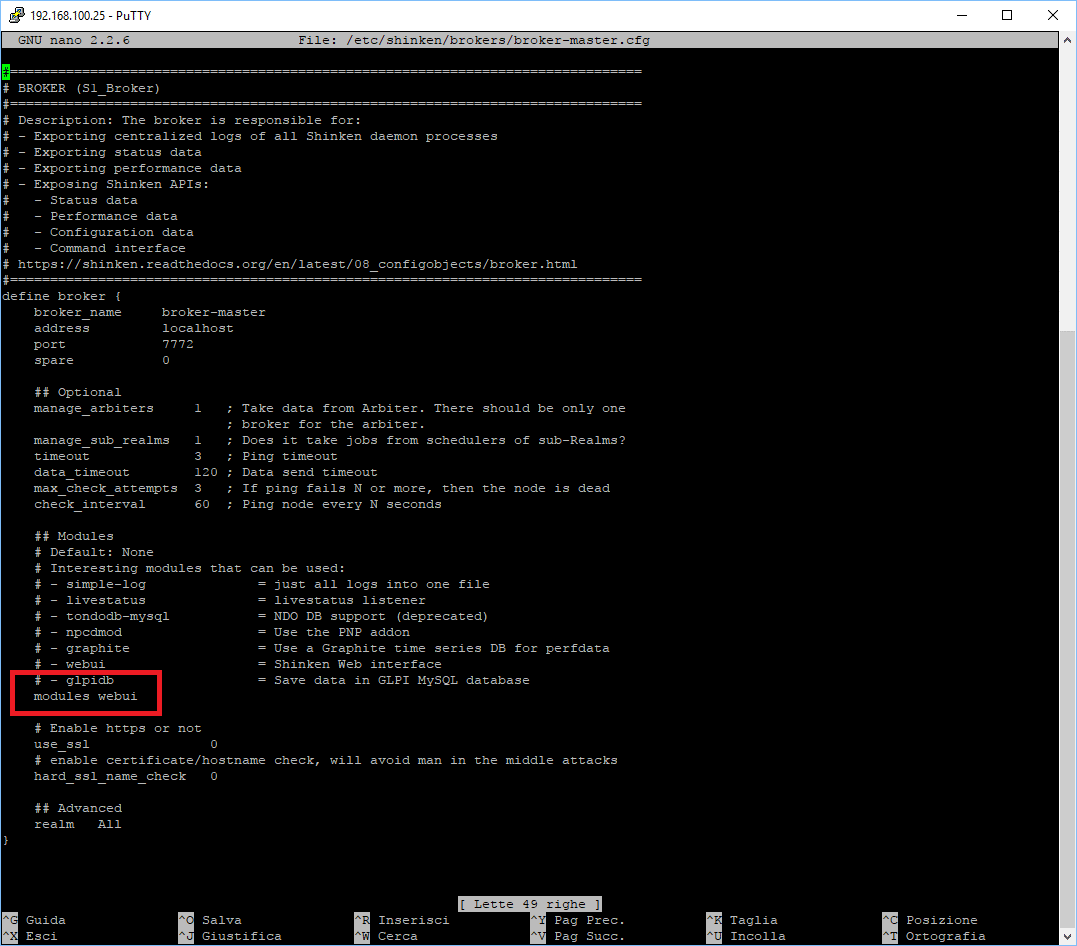Image resolution: width=1077 pixels, height=946 pixels.
Task: Click the '^U Incolla' paste shortcut
Action: tap(746, 936)
